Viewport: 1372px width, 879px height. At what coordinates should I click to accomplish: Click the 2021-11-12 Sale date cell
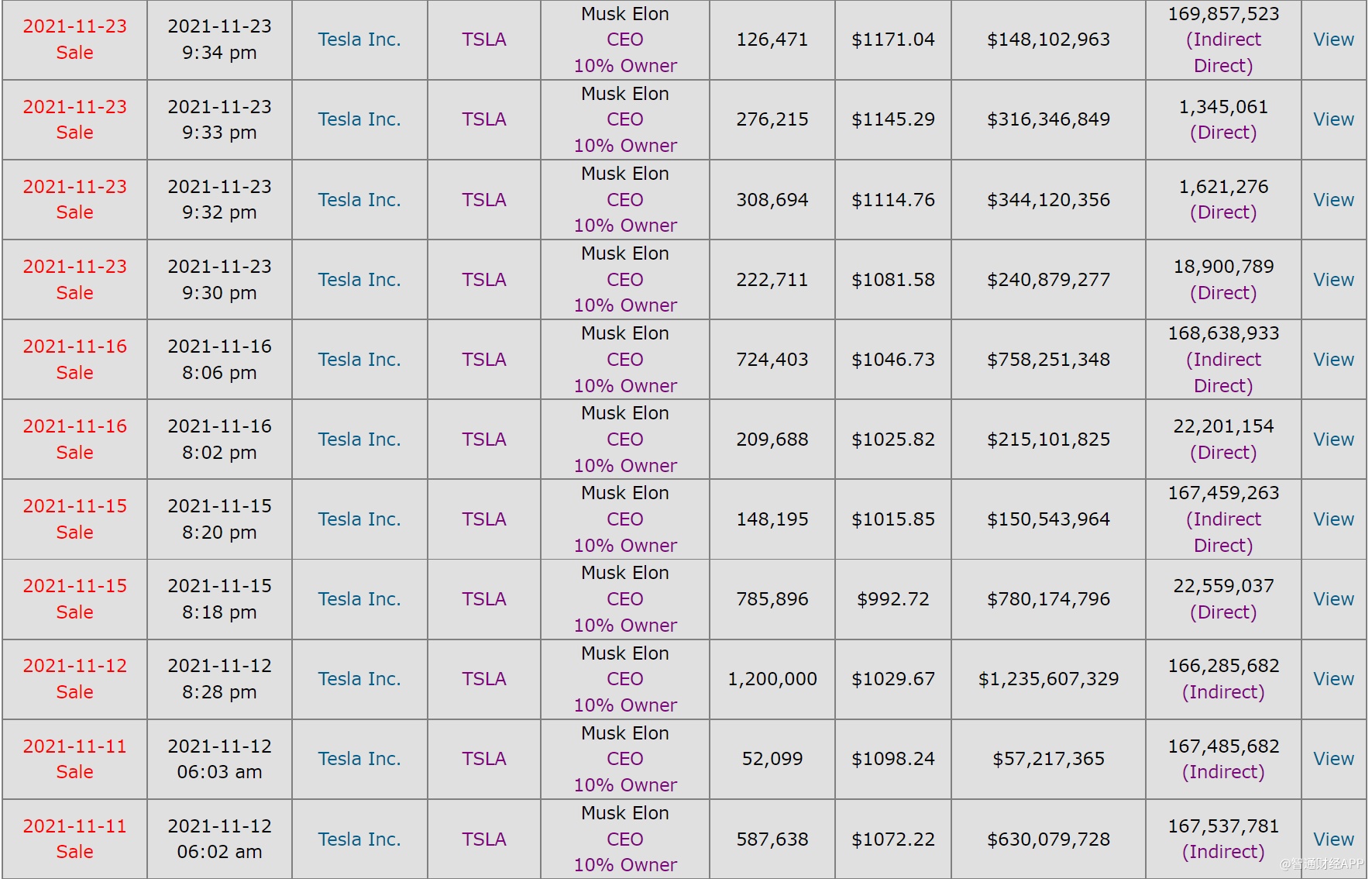(74, 679)
